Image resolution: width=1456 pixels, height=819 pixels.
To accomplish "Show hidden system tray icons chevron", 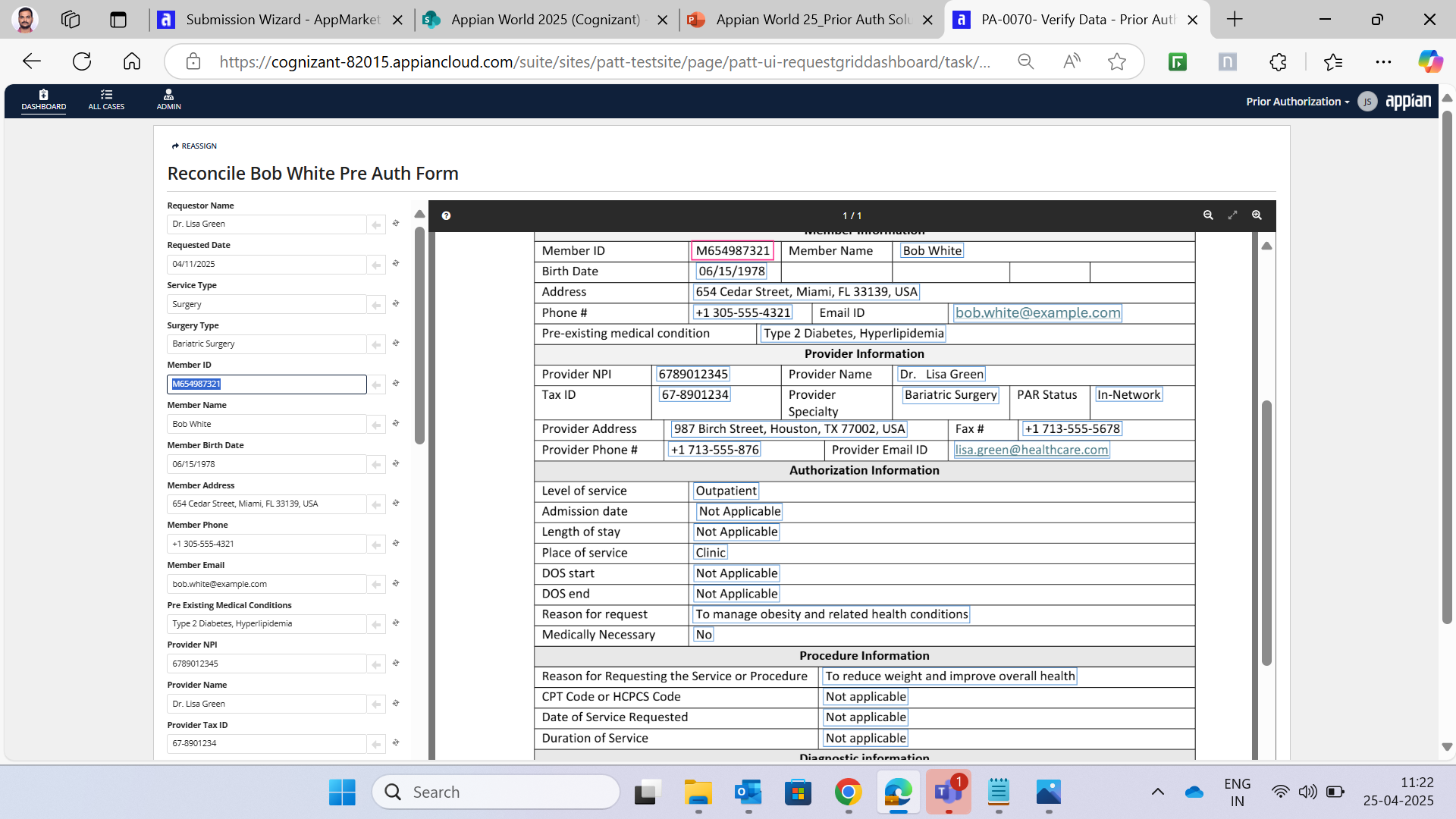I will pyautogui.click(x=1157, y=792).
